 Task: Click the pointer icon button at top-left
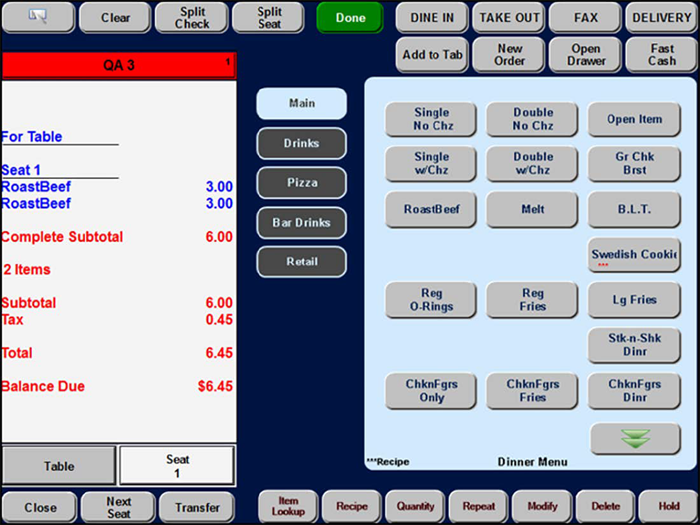38,18
